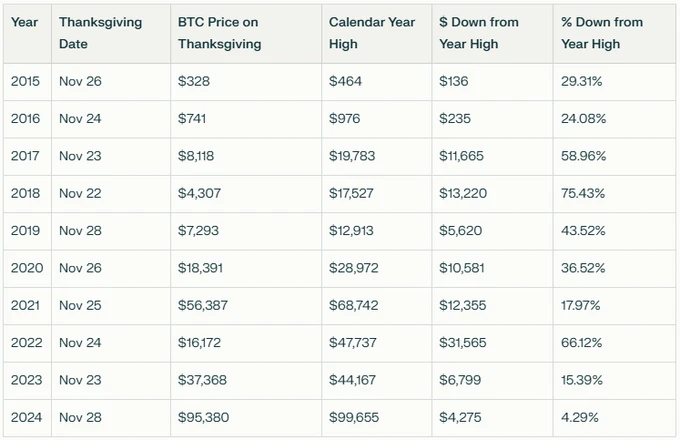Click the $741 BTC price cell

(194, 119)
